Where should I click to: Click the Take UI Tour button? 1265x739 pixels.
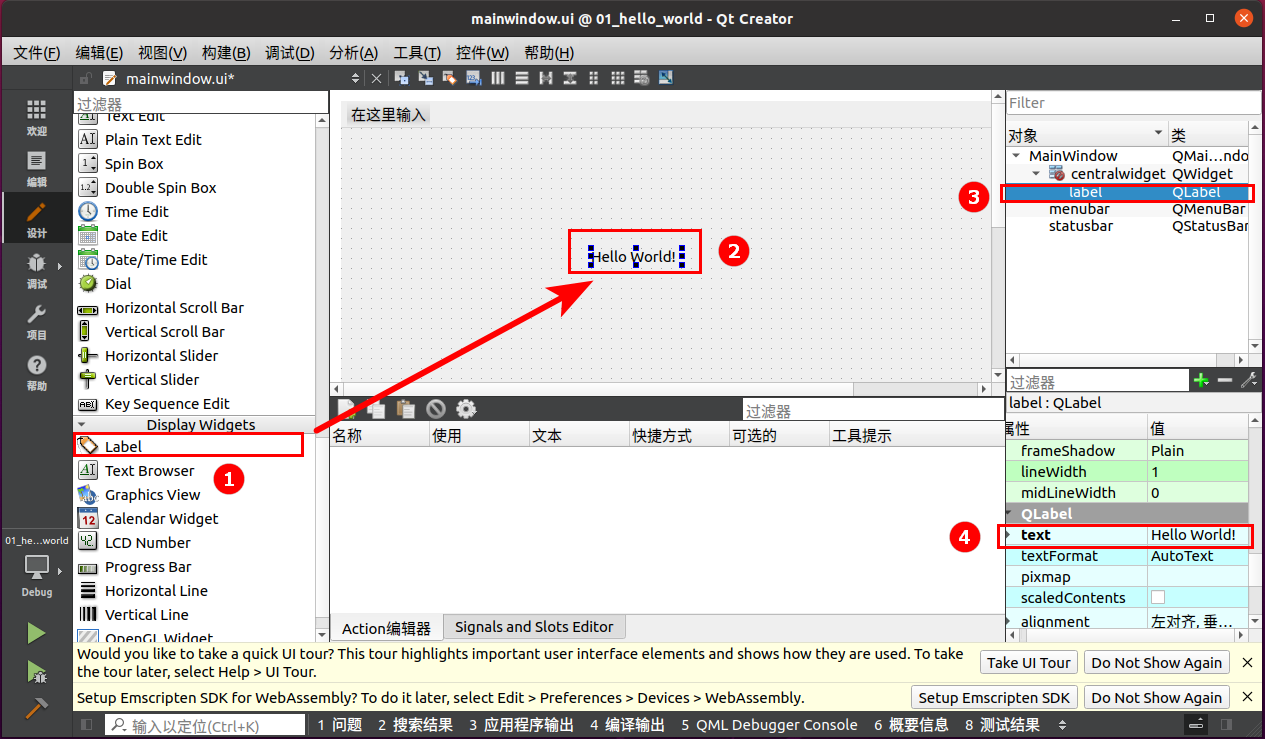(1029, 662)
